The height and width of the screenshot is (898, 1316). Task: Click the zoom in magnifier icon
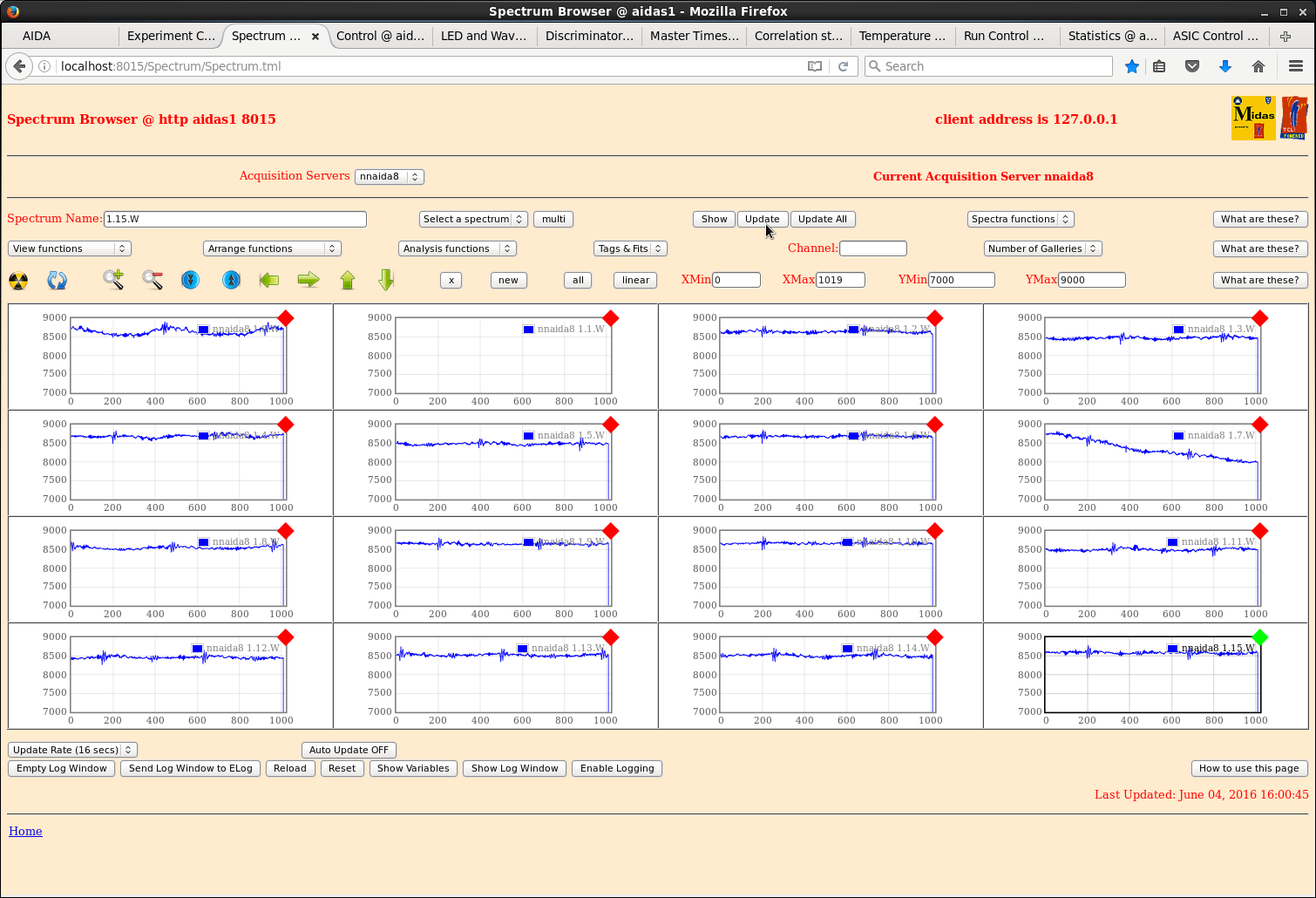tap(113, 280)
